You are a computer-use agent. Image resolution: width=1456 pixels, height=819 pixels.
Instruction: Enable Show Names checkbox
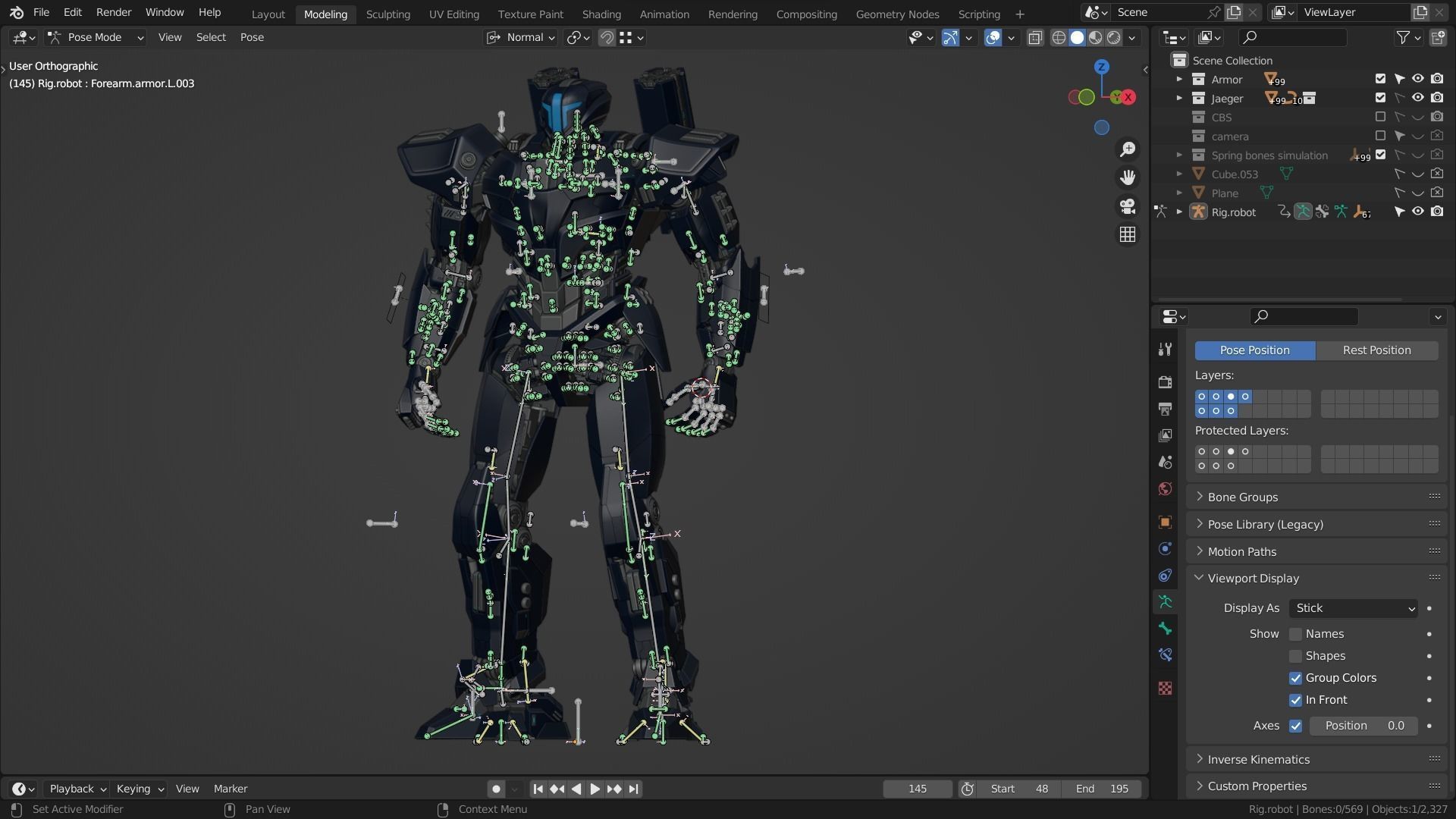tap(1295, 634)
